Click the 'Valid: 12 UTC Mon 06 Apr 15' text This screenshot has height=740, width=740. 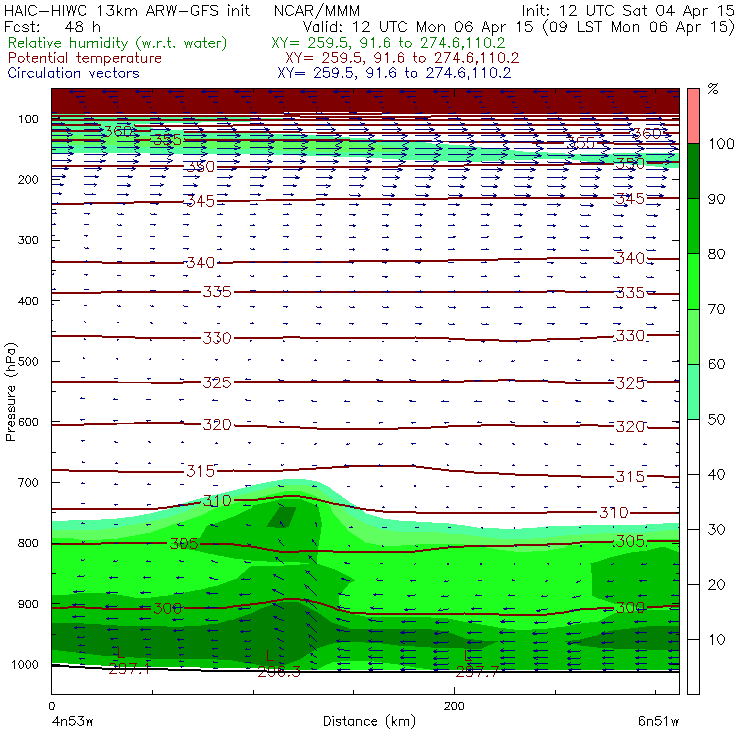(418, 27)
